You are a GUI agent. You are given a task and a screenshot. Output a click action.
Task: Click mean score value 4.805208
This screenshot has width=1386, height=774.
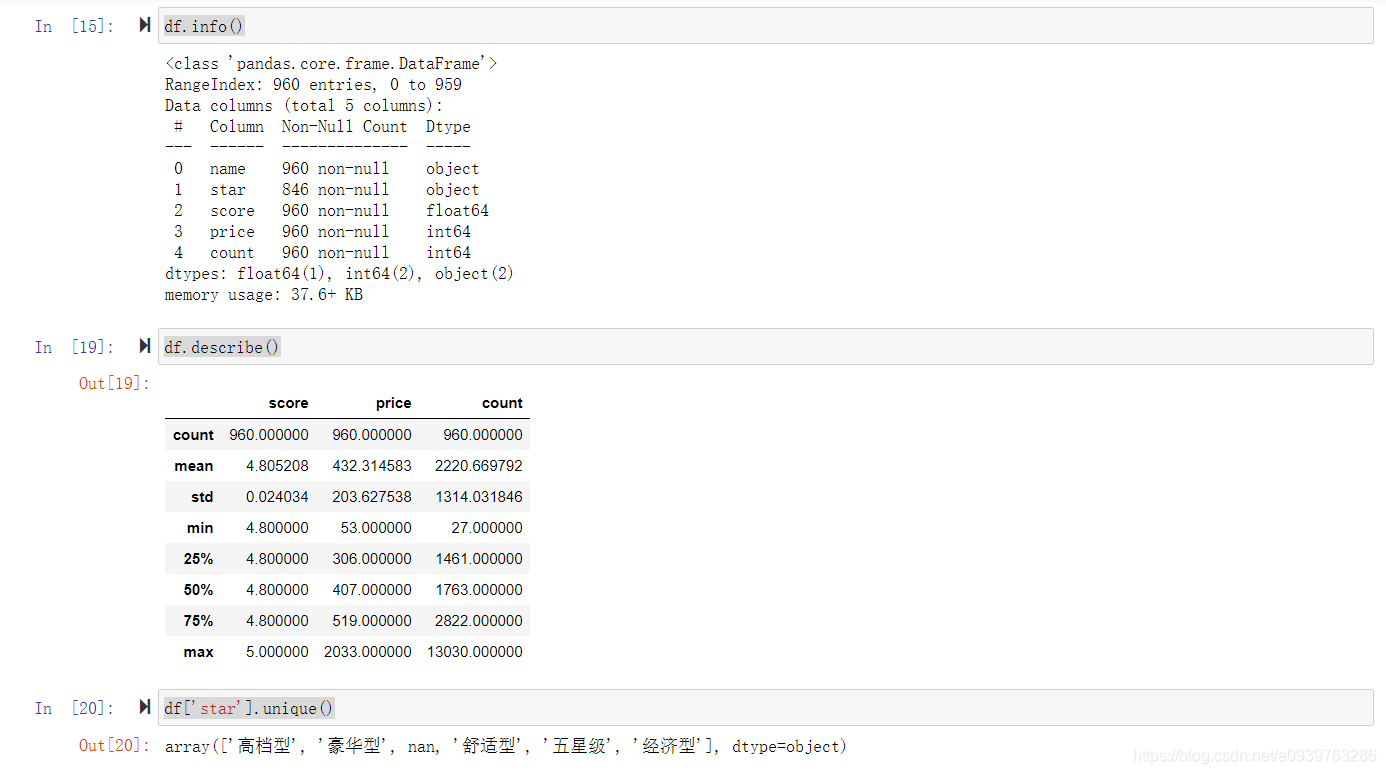pos(277,466)
